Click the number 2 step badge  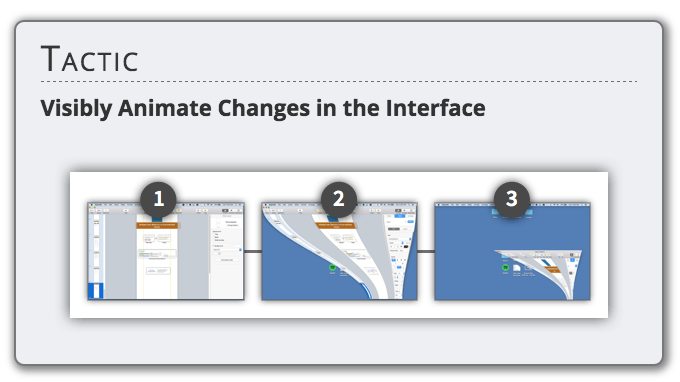click(x=339, y=199)
